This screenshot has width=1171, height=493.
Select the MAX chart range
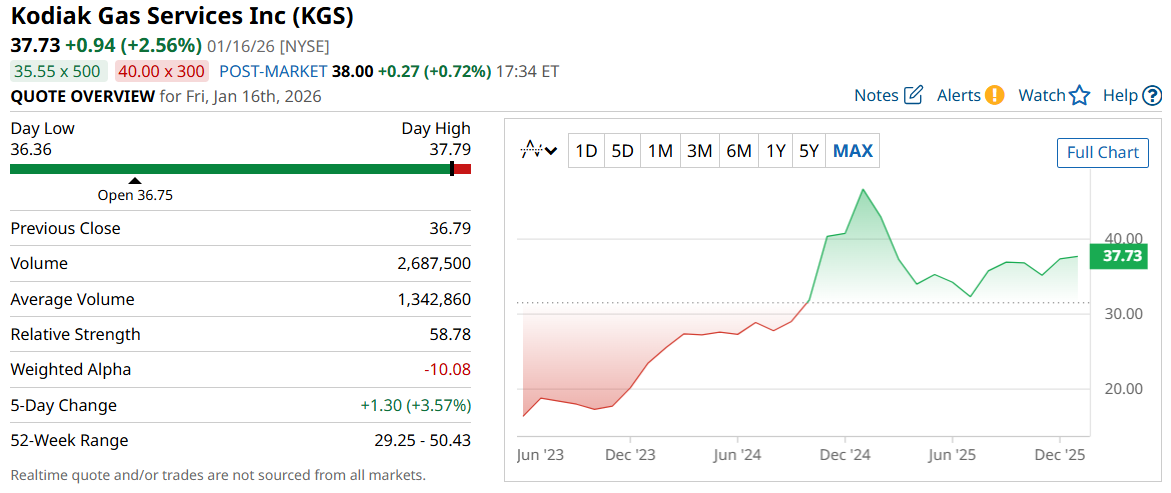[x=853, y=151]
